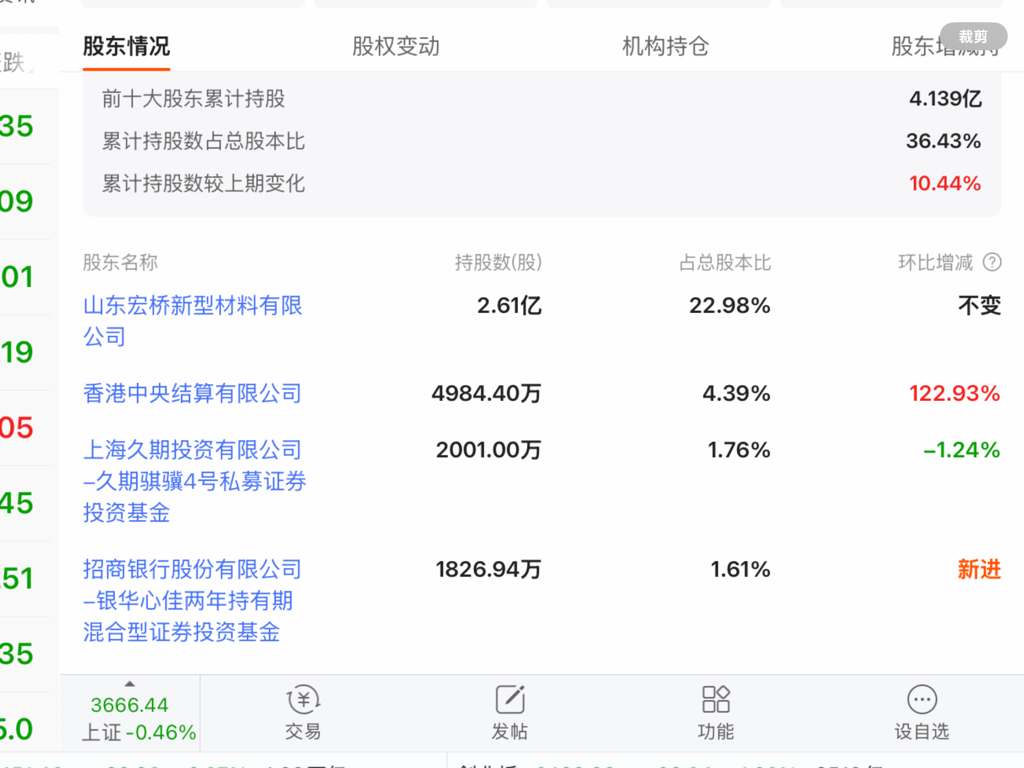Click the green 19 value in left list
Viewport: 1024px width, 768px height.
coord(17,353)
